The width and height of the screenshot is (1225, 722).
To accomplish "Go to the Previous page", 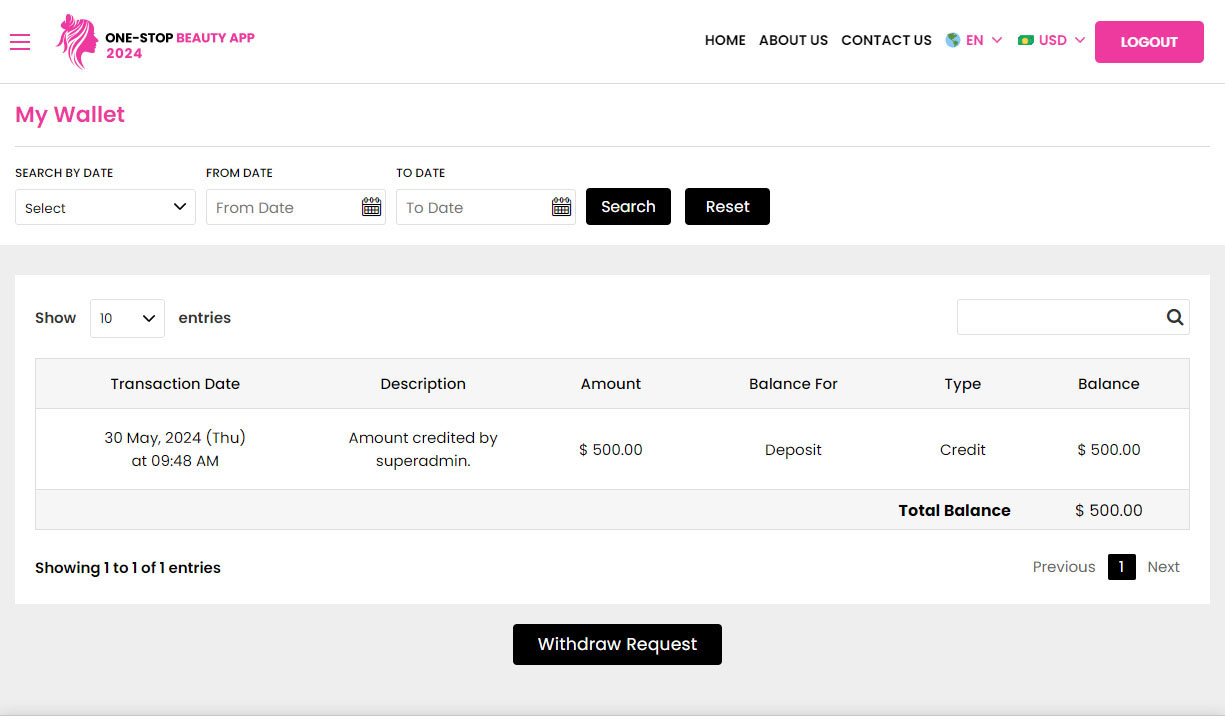I will click(1064, 567).
